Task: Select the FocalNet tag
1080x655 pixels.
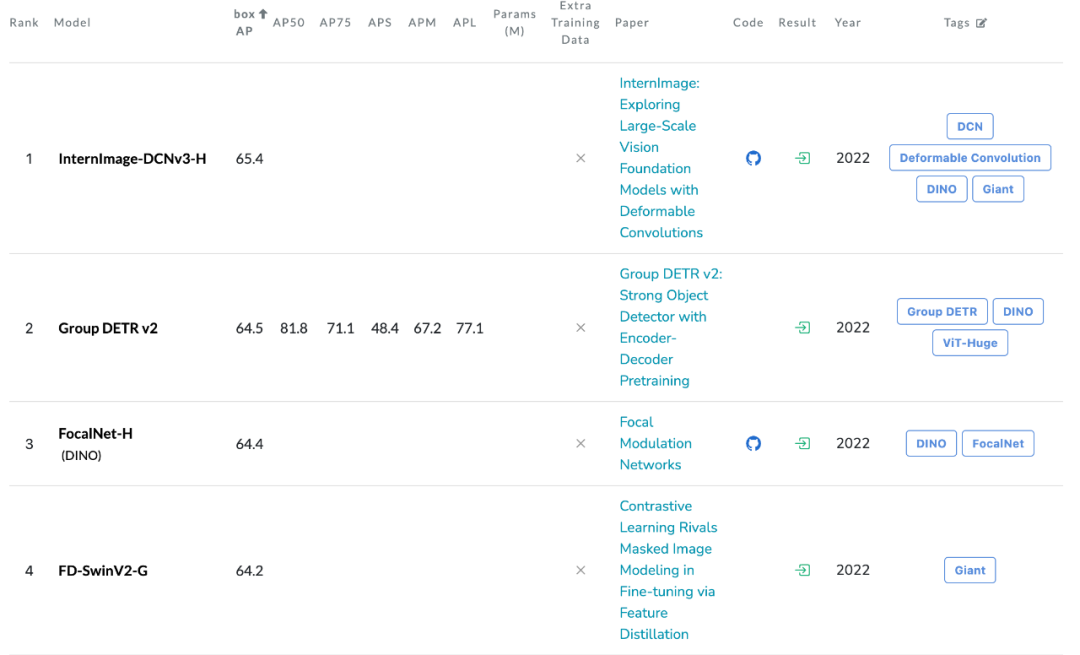Action: tap(998, 443)
